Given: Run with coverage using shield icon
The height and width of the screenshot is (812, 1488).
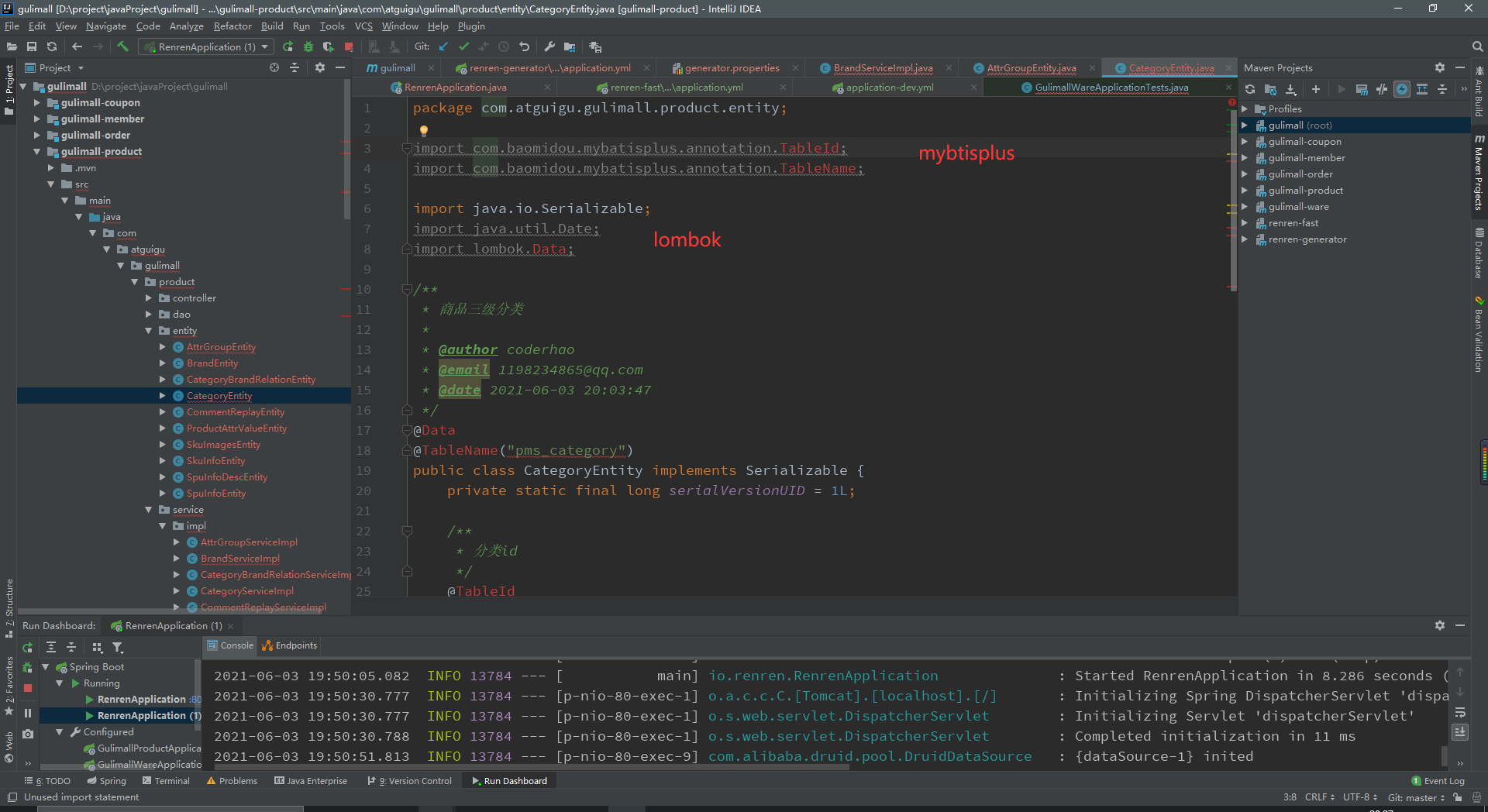Looking at the screenshot, I should (x=329, y=46).
